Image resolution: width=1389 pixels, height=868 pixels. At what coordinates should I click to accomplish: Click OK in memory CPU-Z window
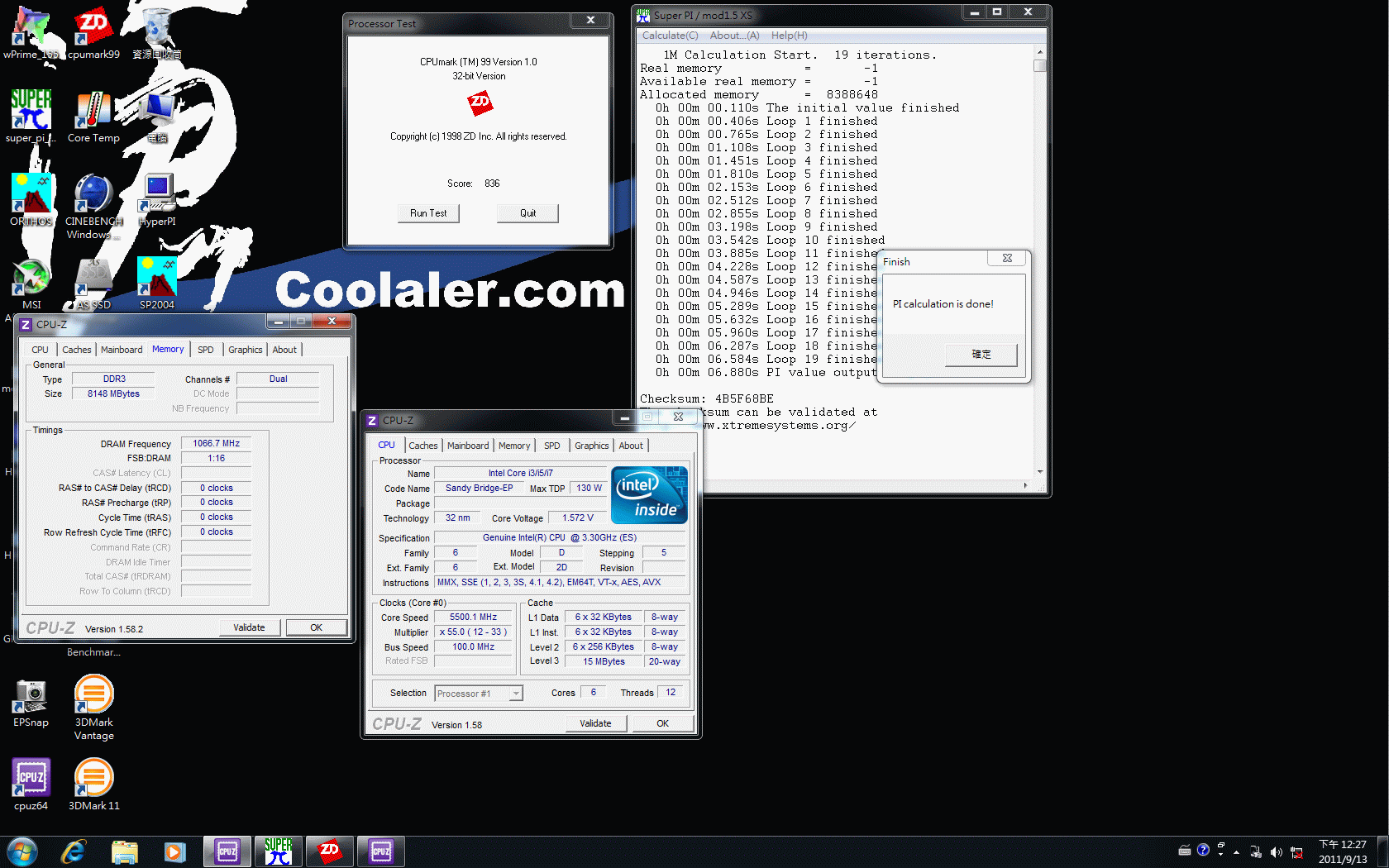point(316,627)
